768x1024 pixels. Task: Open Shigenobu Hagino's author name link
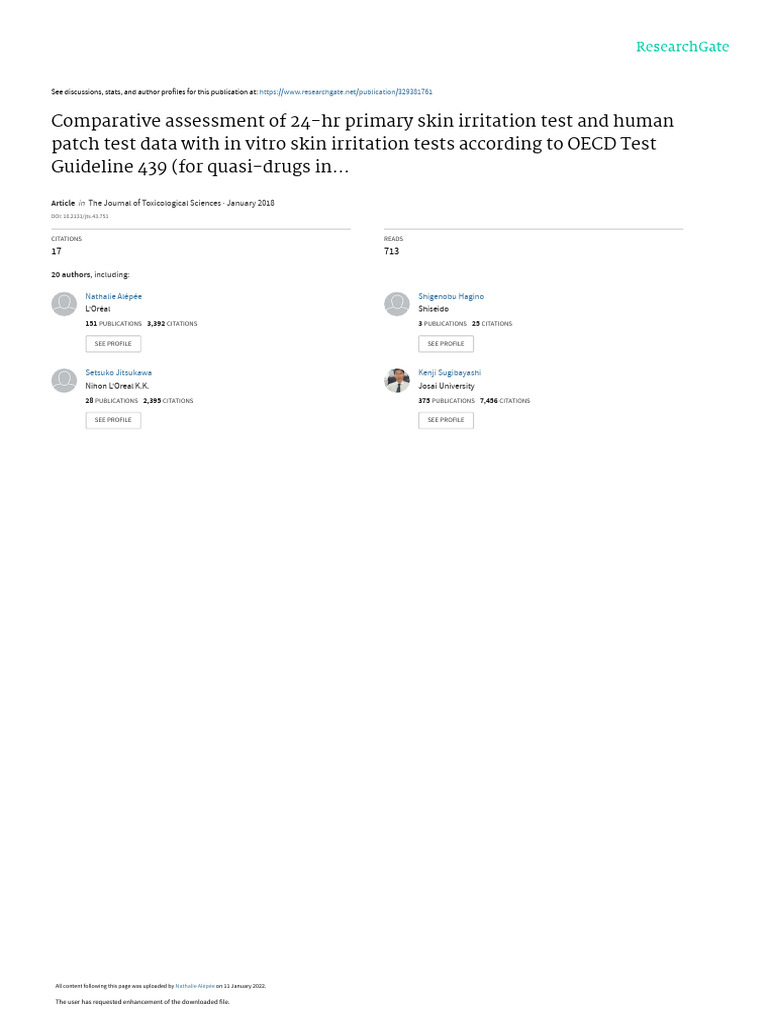pos(451,297)
